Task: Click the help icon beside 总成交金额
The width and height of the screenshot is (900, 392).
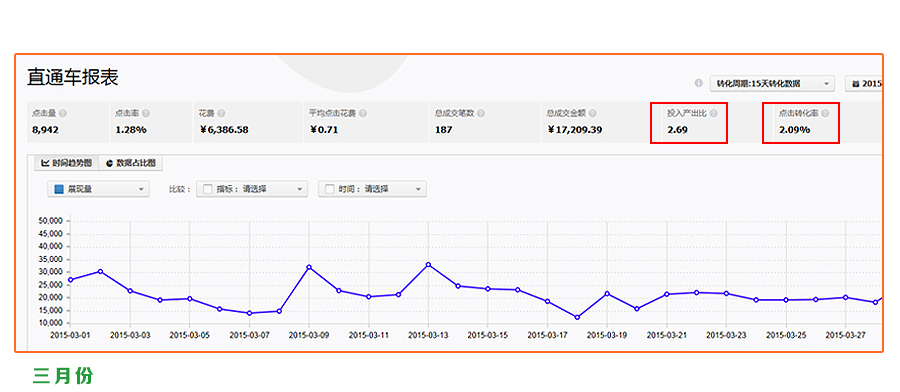Action: point(592,114)
